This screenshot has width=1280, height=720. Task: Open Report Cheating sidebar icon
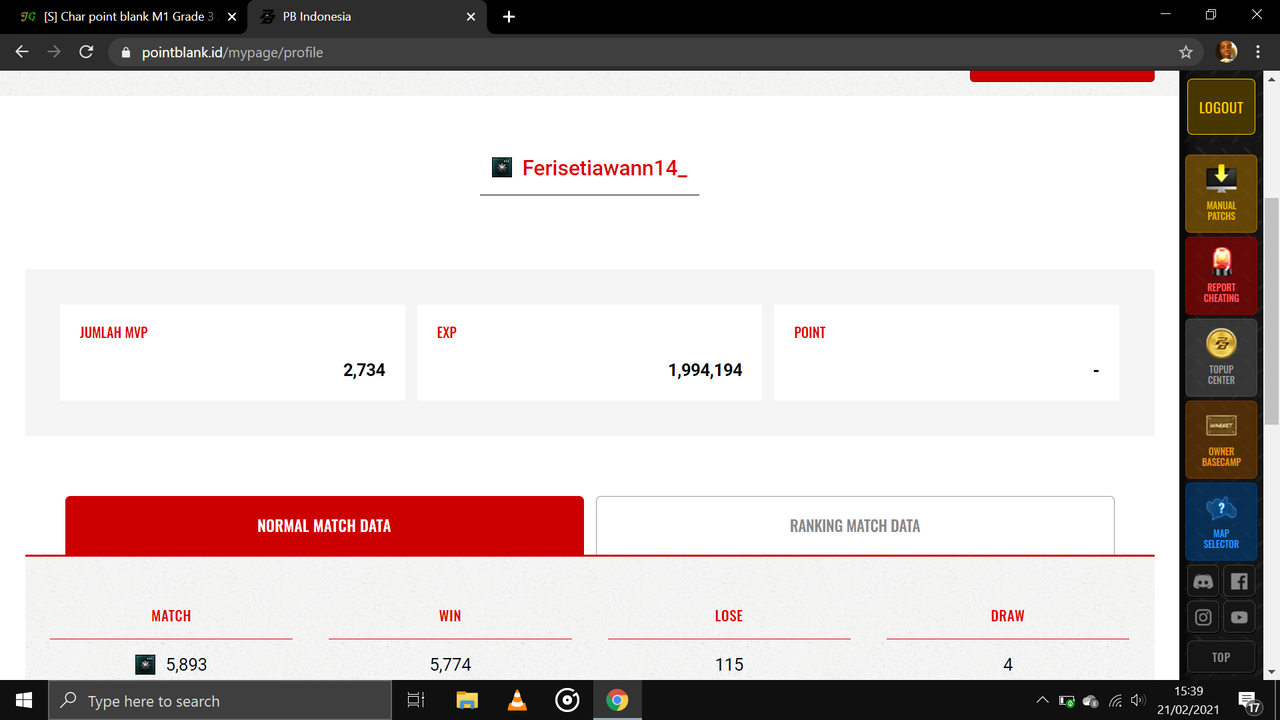(1221, 275)
